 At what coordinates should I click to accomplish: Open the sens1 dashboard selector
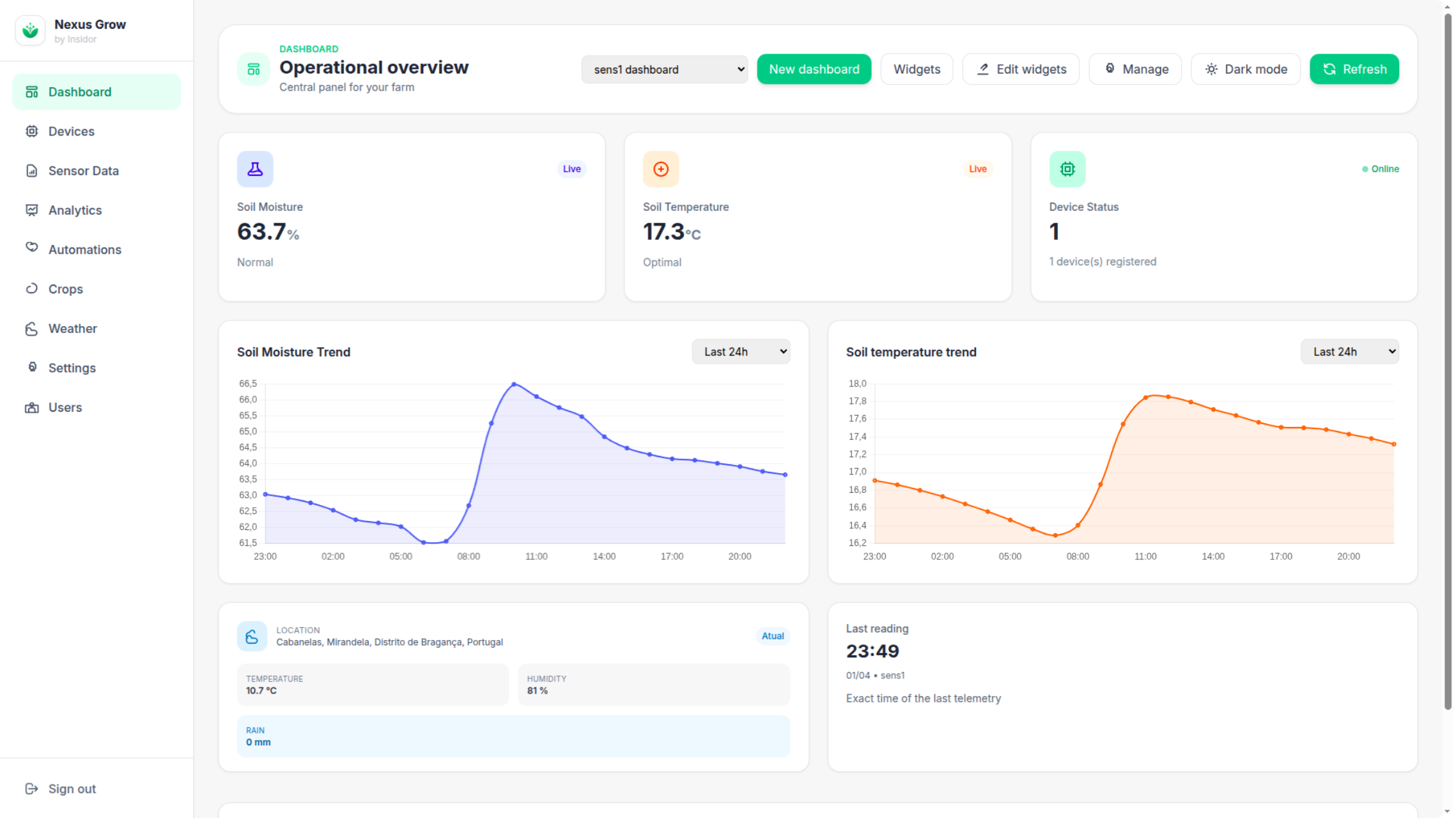[664, 69]
